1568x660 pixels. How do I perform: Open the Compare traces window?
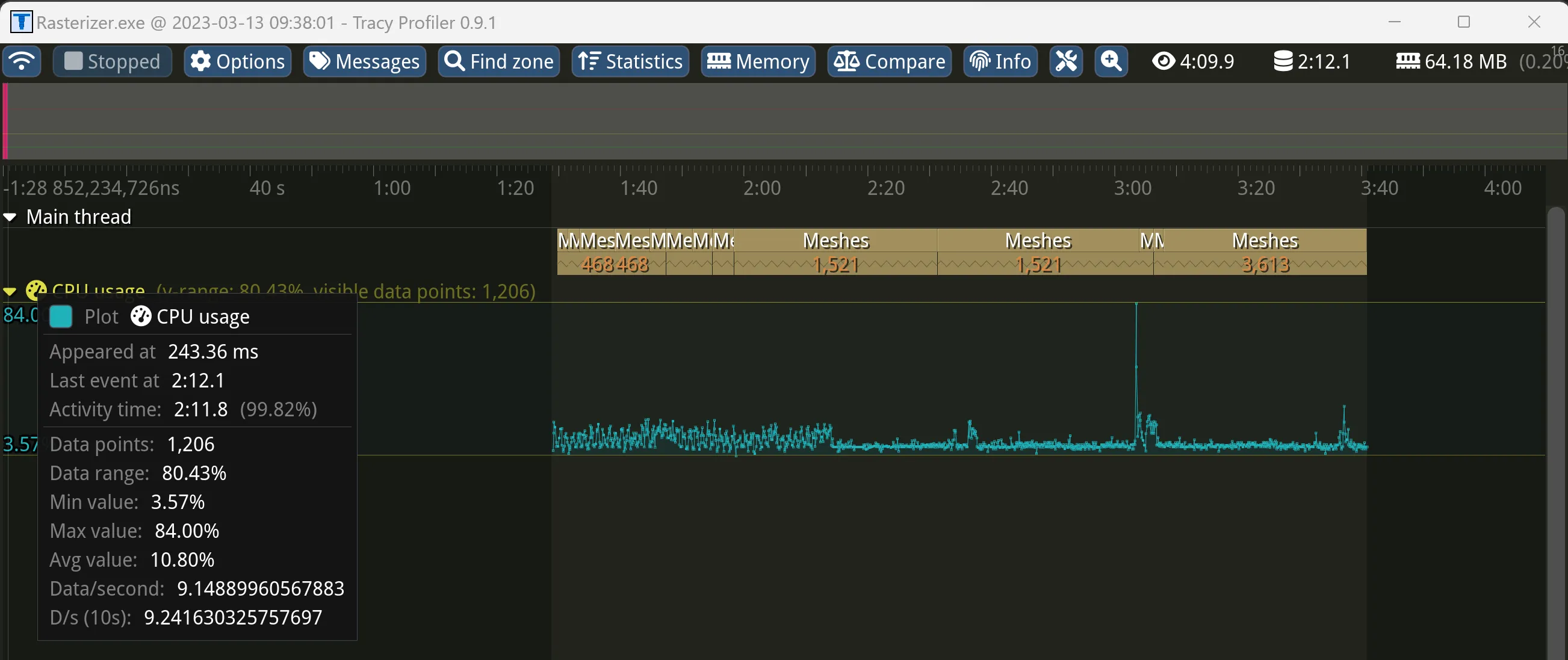point(889,61)
